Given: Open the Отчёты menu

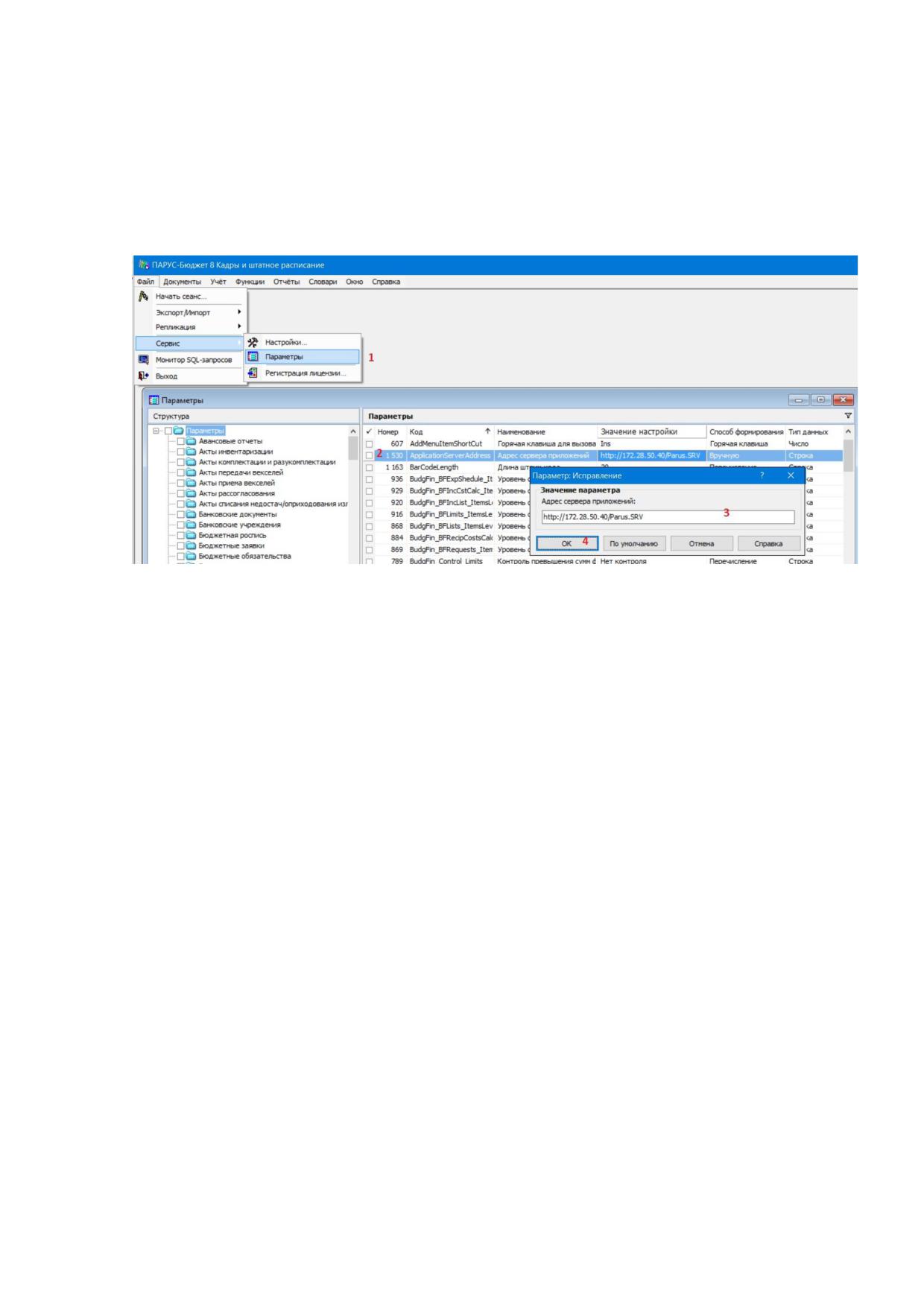Looking at the screenshot, I should pos(287,282).
